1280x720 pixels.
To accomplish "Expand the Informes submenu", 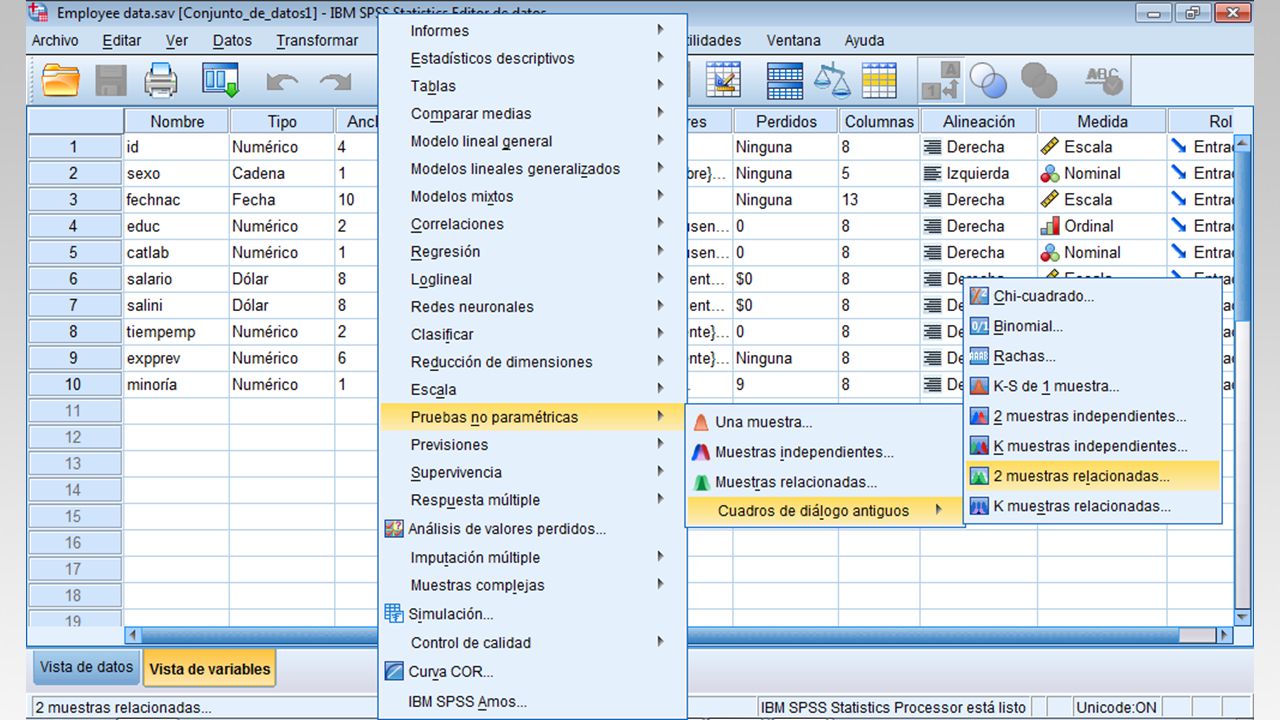I will click(532, 31).
